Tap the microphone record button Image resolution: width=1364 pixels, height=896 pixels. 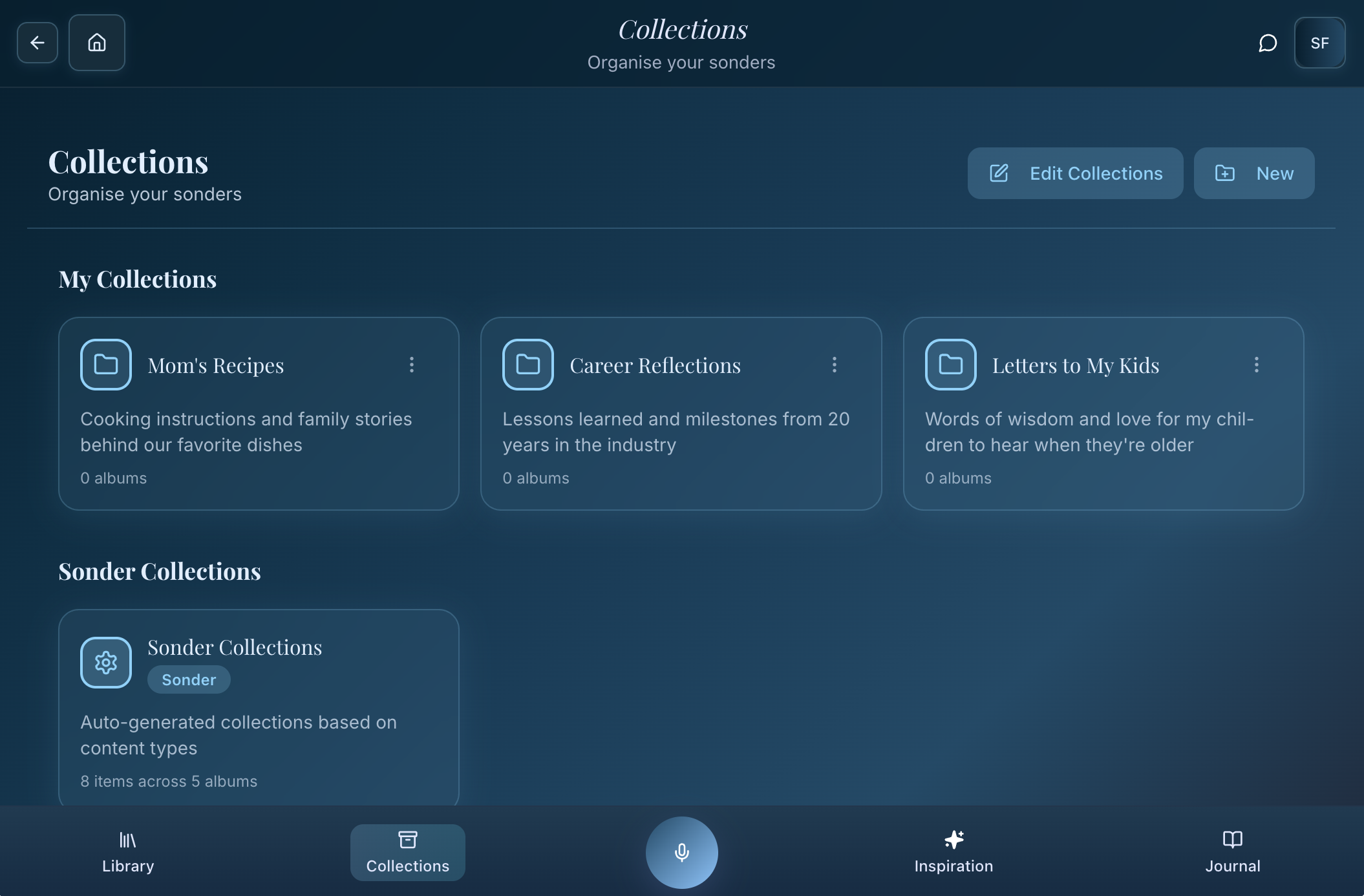(681, 852)
